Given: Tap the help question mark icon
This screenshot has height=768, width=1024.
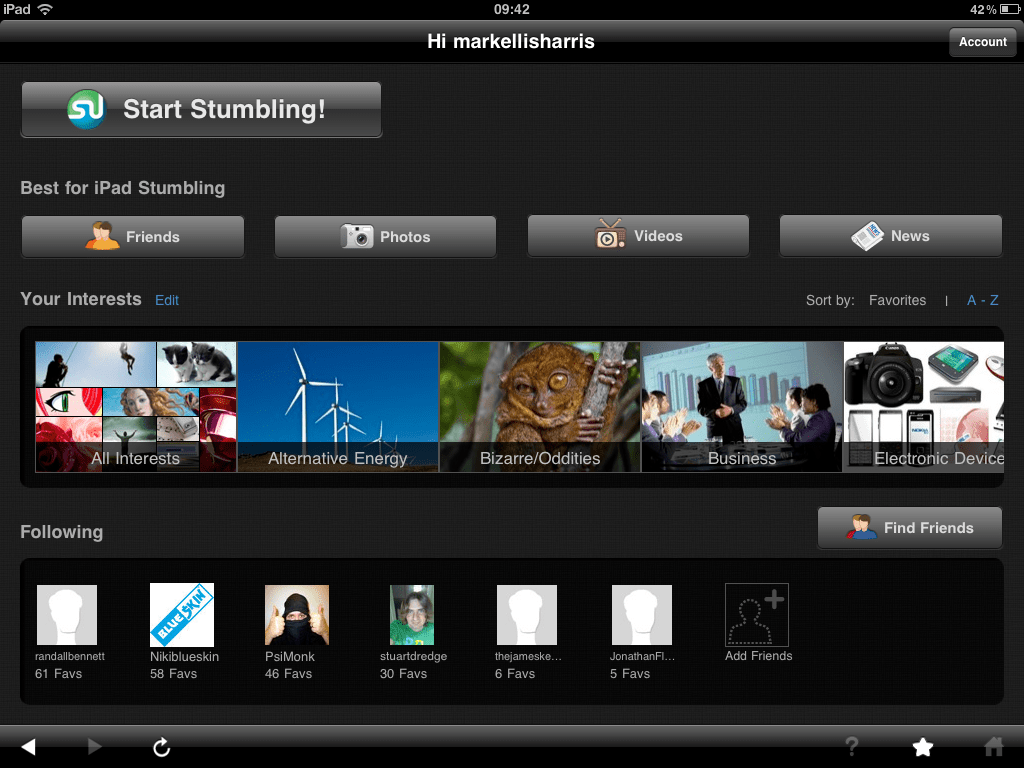Looking at the screenshot, I should (852, 747).
